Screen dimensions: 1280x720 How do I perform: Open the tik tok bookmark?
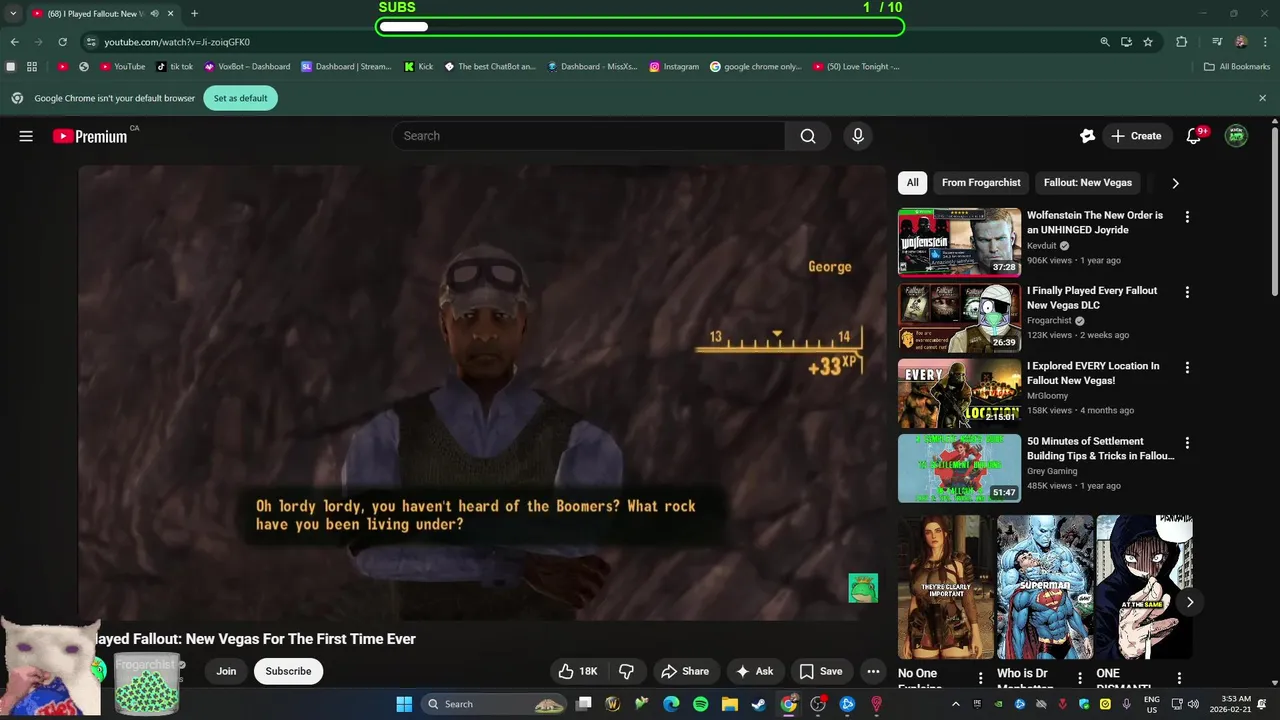[175, 67]
